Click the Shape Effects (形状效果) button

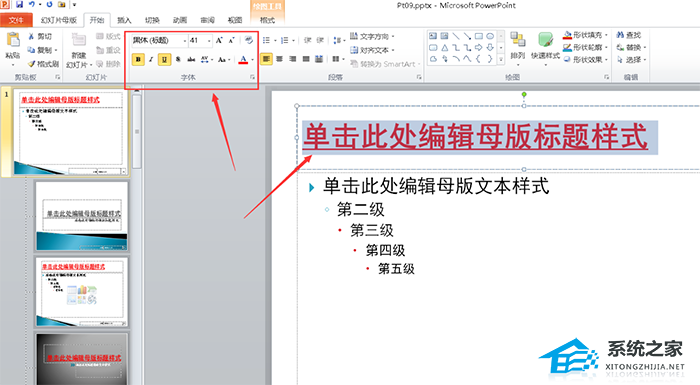585,59
